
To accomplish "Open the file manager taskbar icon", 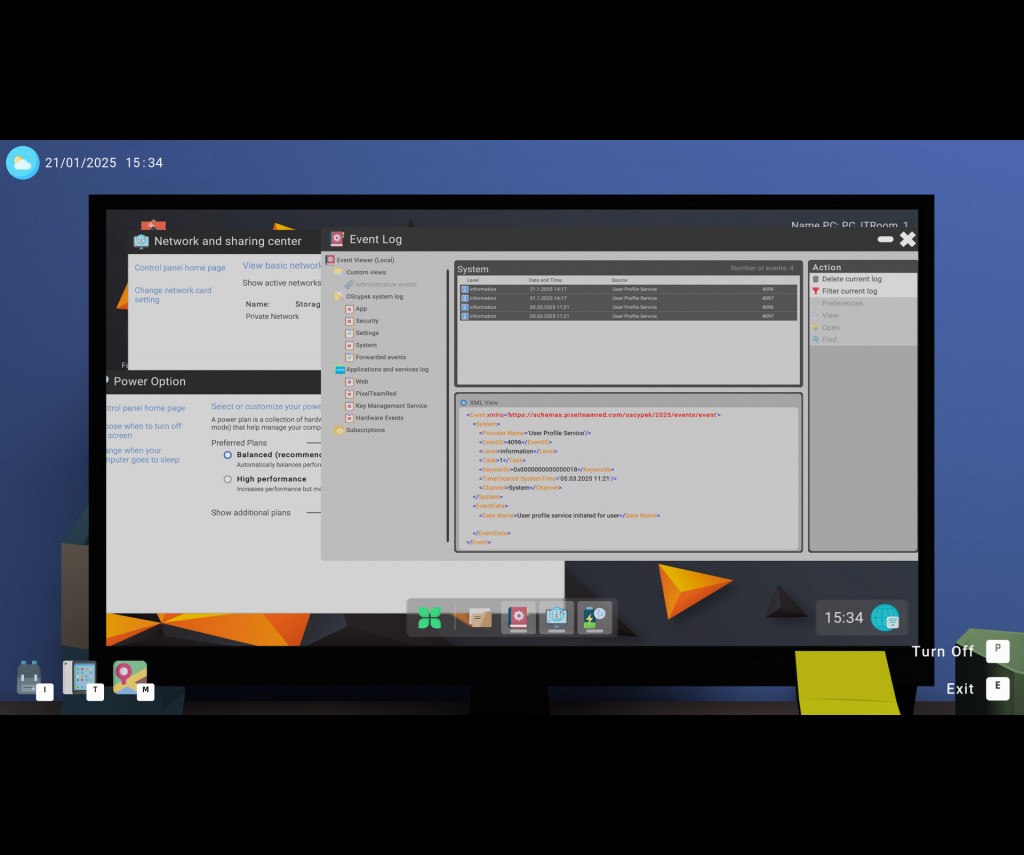I will pos(480,618).
